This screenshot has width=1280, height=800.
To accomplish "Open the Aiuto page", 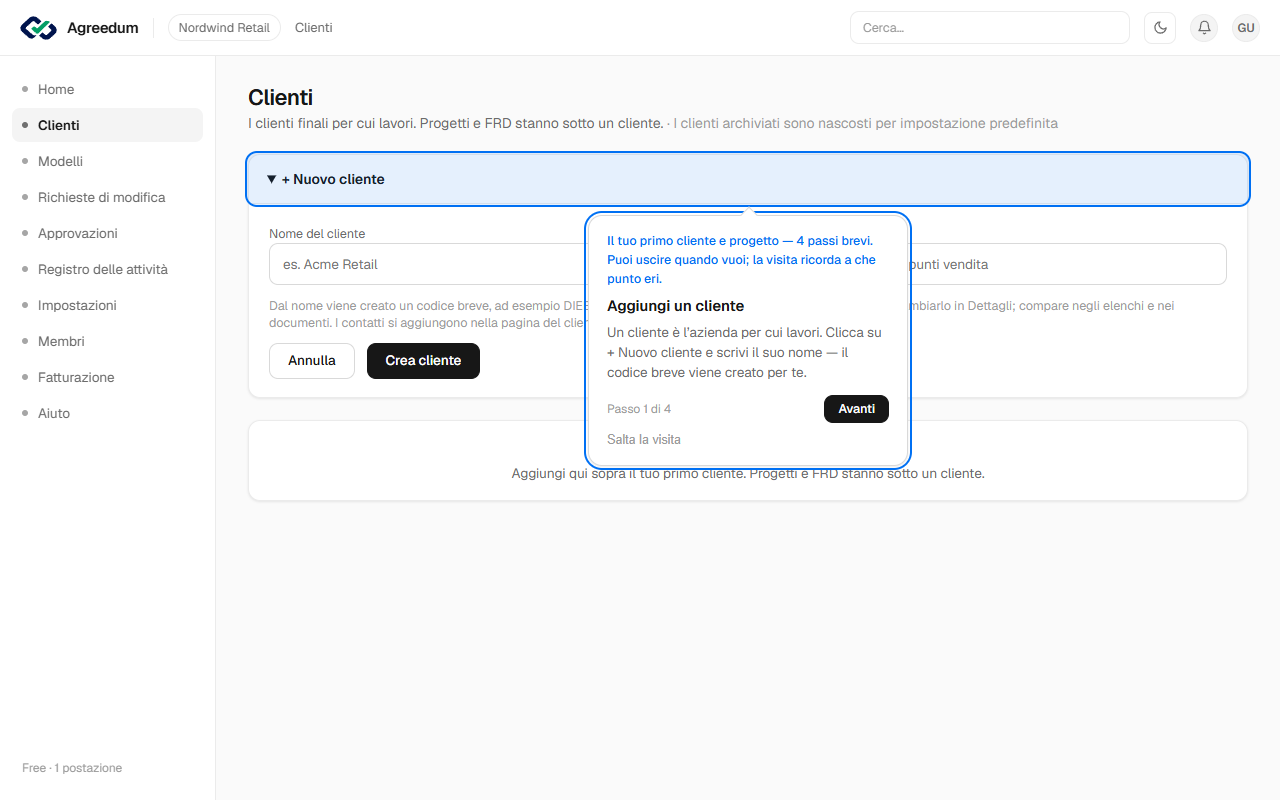I will 107,413.
